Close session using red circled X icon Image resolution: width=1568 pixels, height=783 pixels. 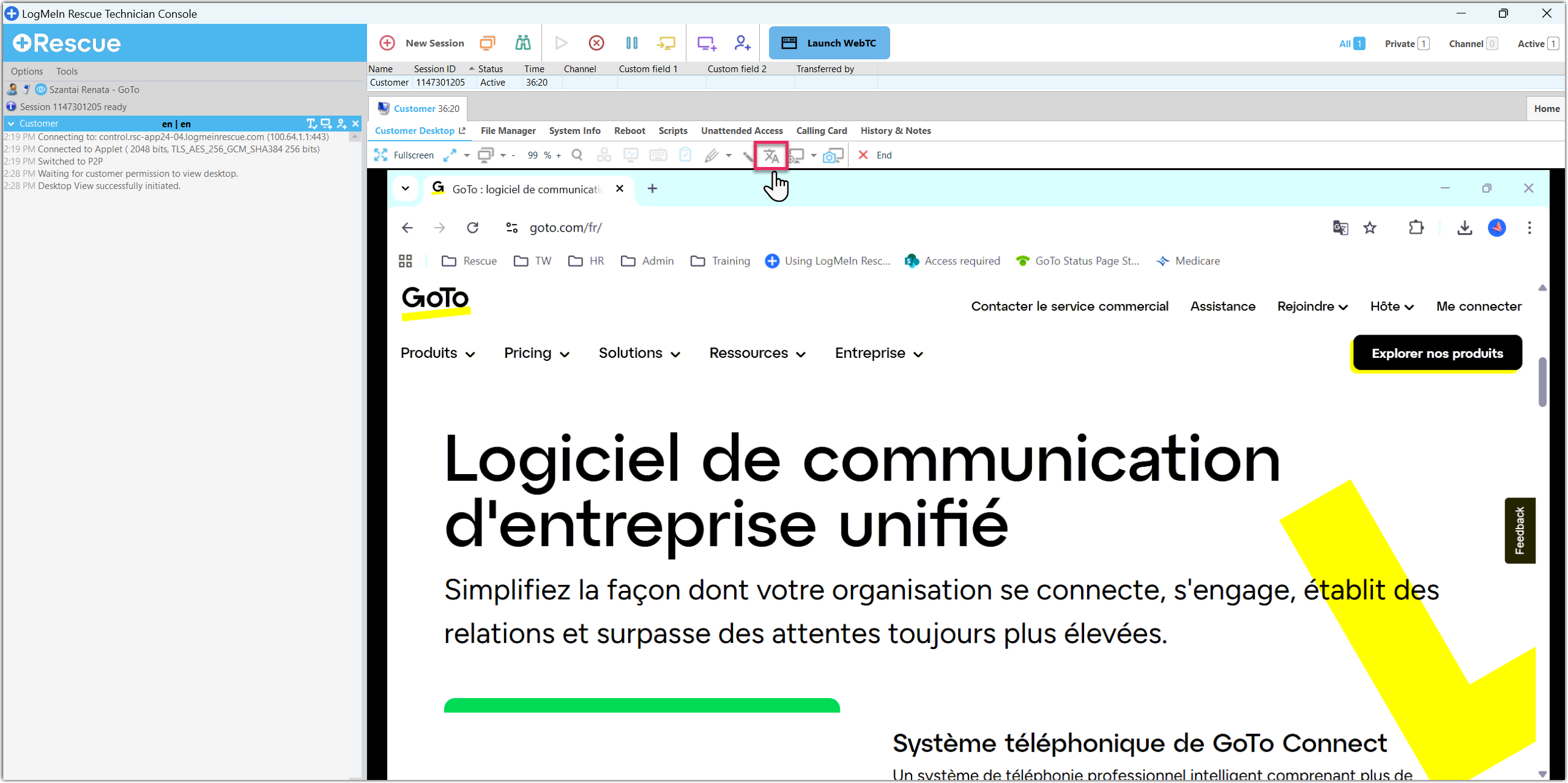click(x=596, y=43)
